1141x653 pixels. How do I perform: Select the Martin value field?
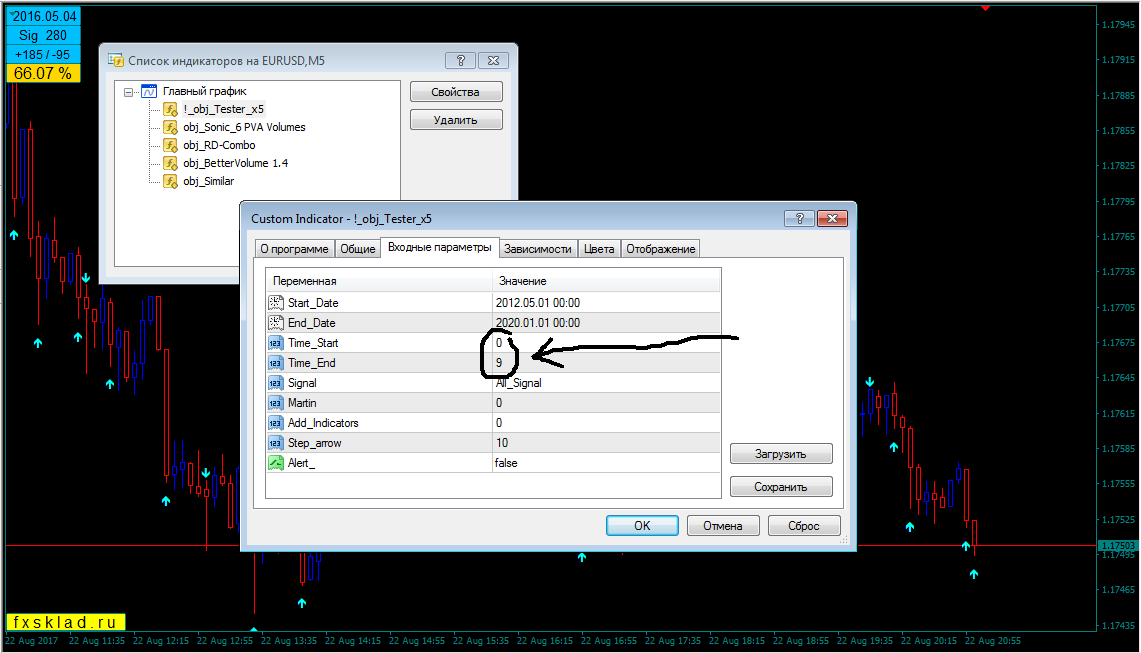[607, 403]
